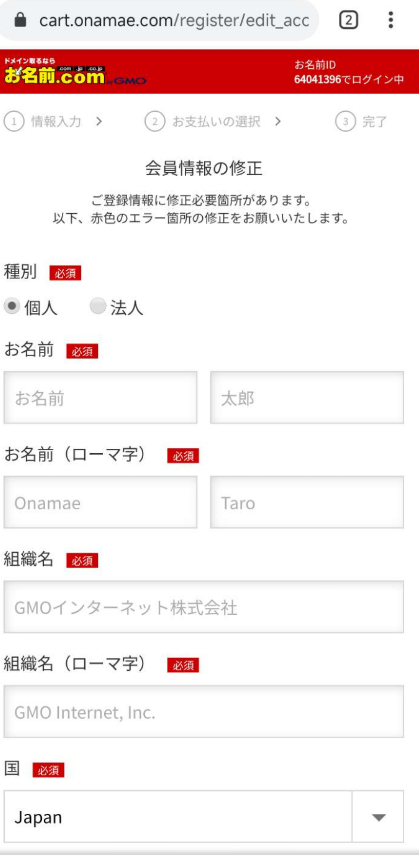419x856 pixels.
Task: Focus the Taro romaji field
Action: tap(307, 502)
